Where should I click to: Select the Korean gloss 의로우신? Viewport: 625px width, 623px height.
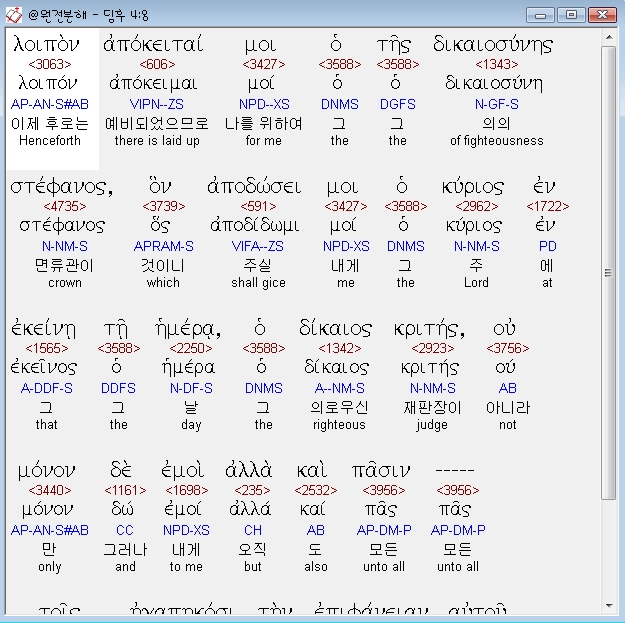coord(339,407)
